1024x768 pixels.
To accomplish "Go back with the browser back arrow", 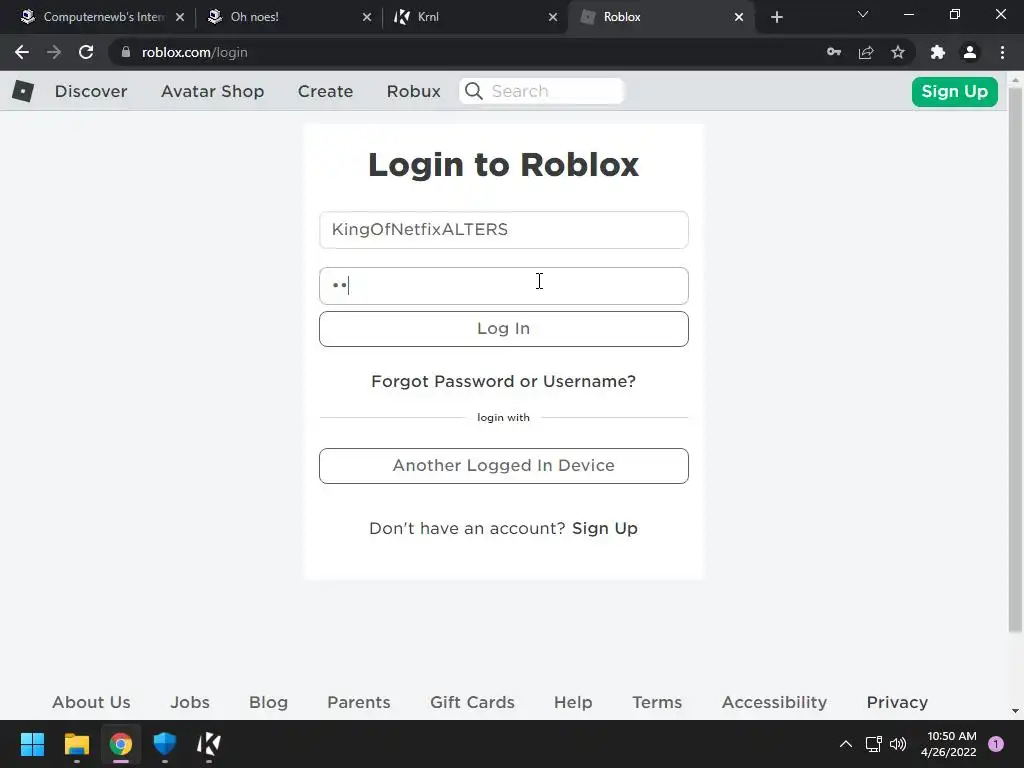I will point(22,52).
